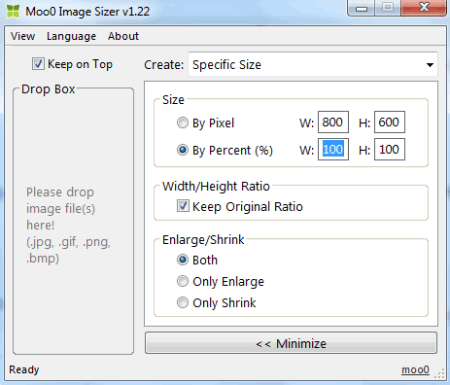Select the By Percent (%) option
Viewport: 450px width, 385px height.
pos(182,150)
